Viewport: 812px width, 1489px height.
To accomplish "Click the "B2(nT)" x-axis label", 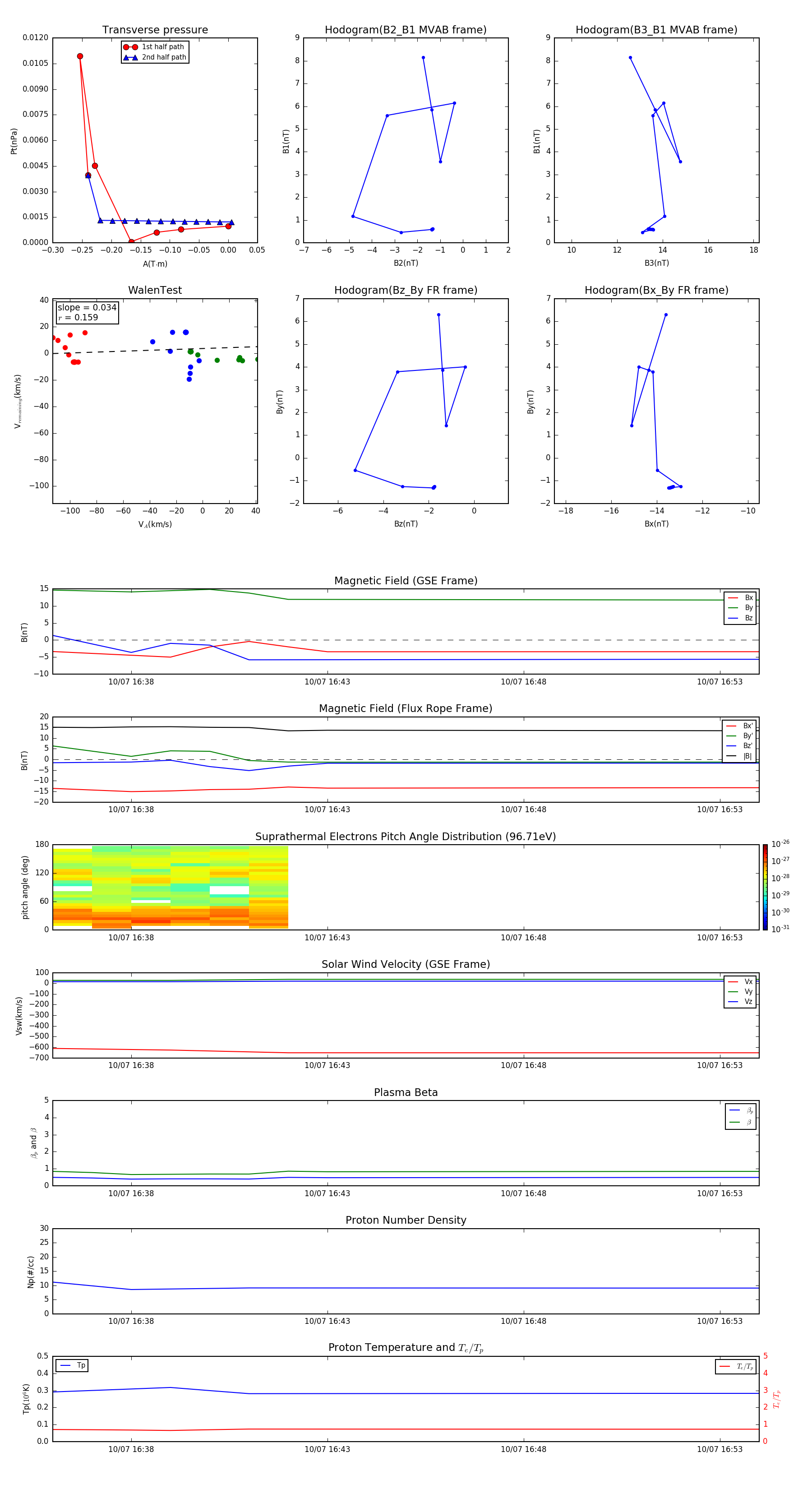I will click(406, 263).
